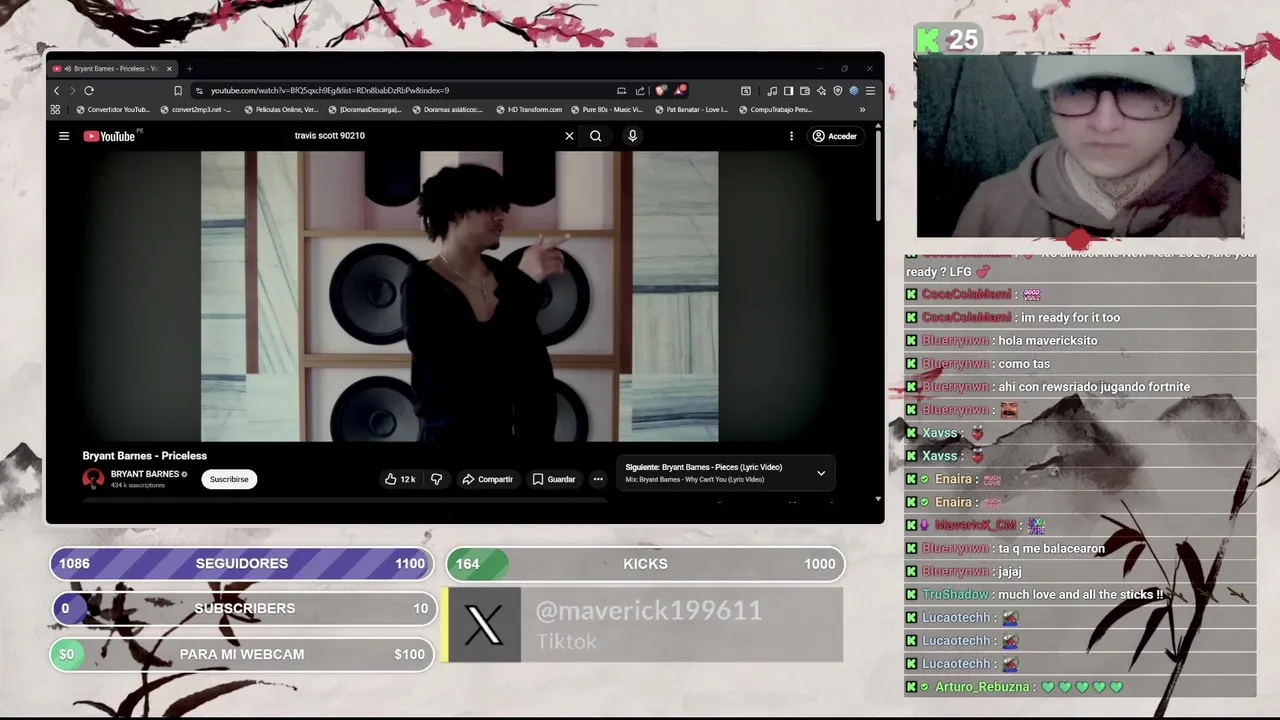
Task: Click chat message 'ta q me balacearon'
Action: coord(1051,549)
